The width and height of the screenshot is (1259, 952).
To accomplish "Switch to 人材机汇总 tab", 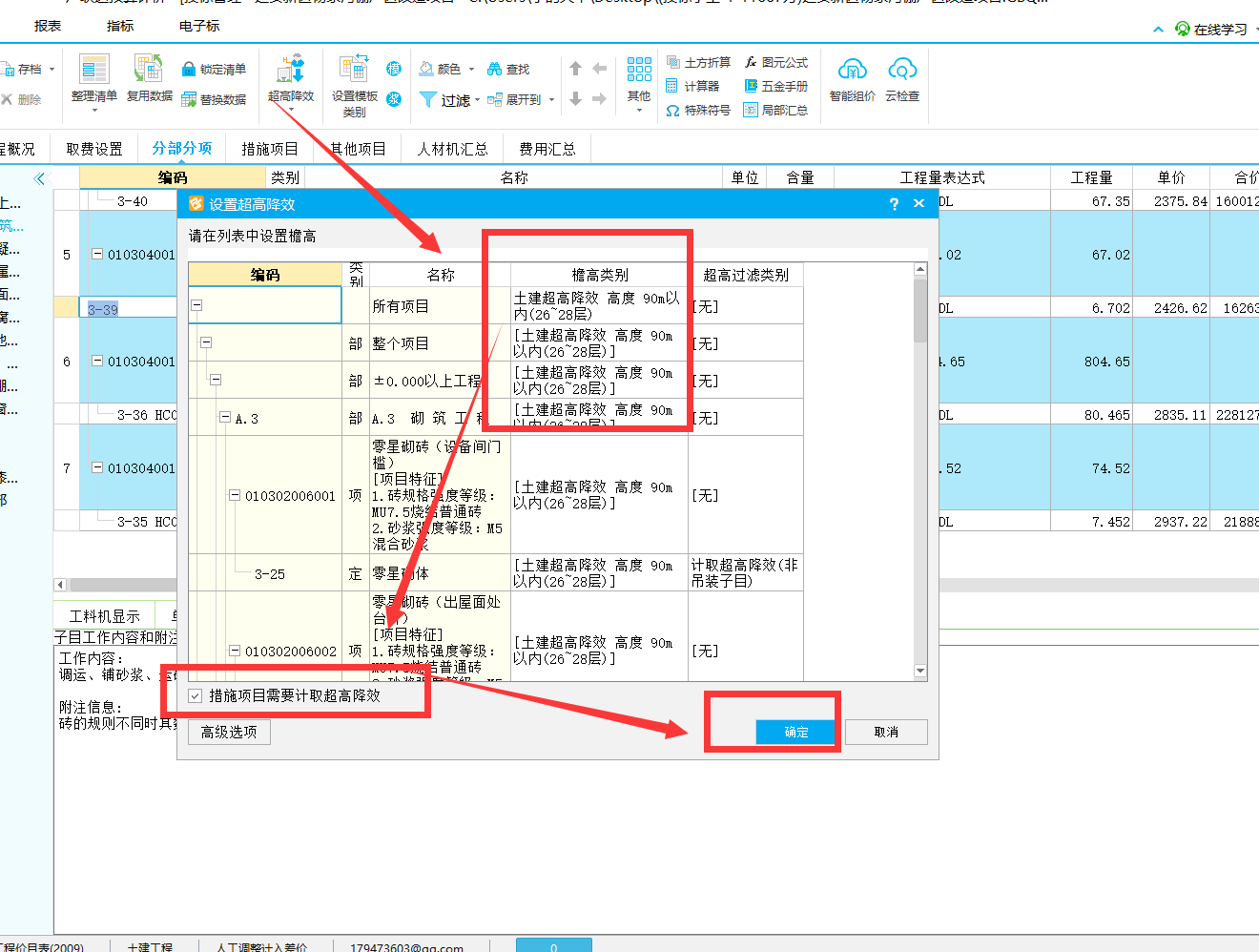I will 453,149.
